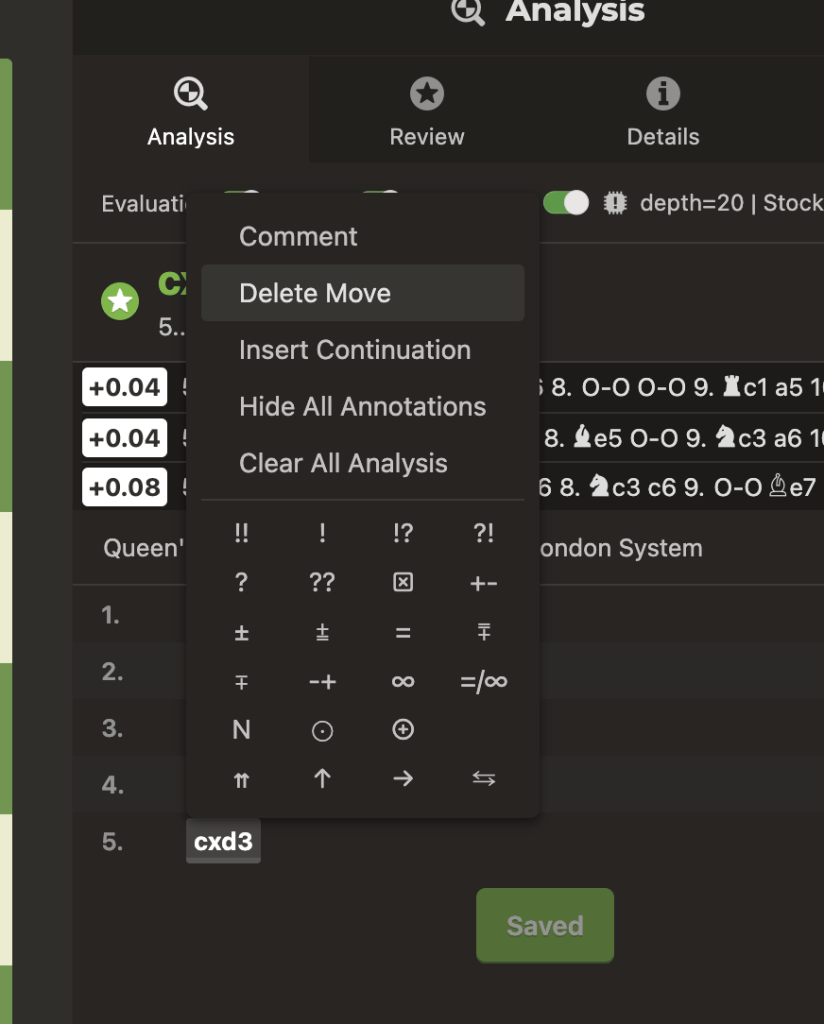Apply the infinity unclear position symbol

click(x=403, y=681)
